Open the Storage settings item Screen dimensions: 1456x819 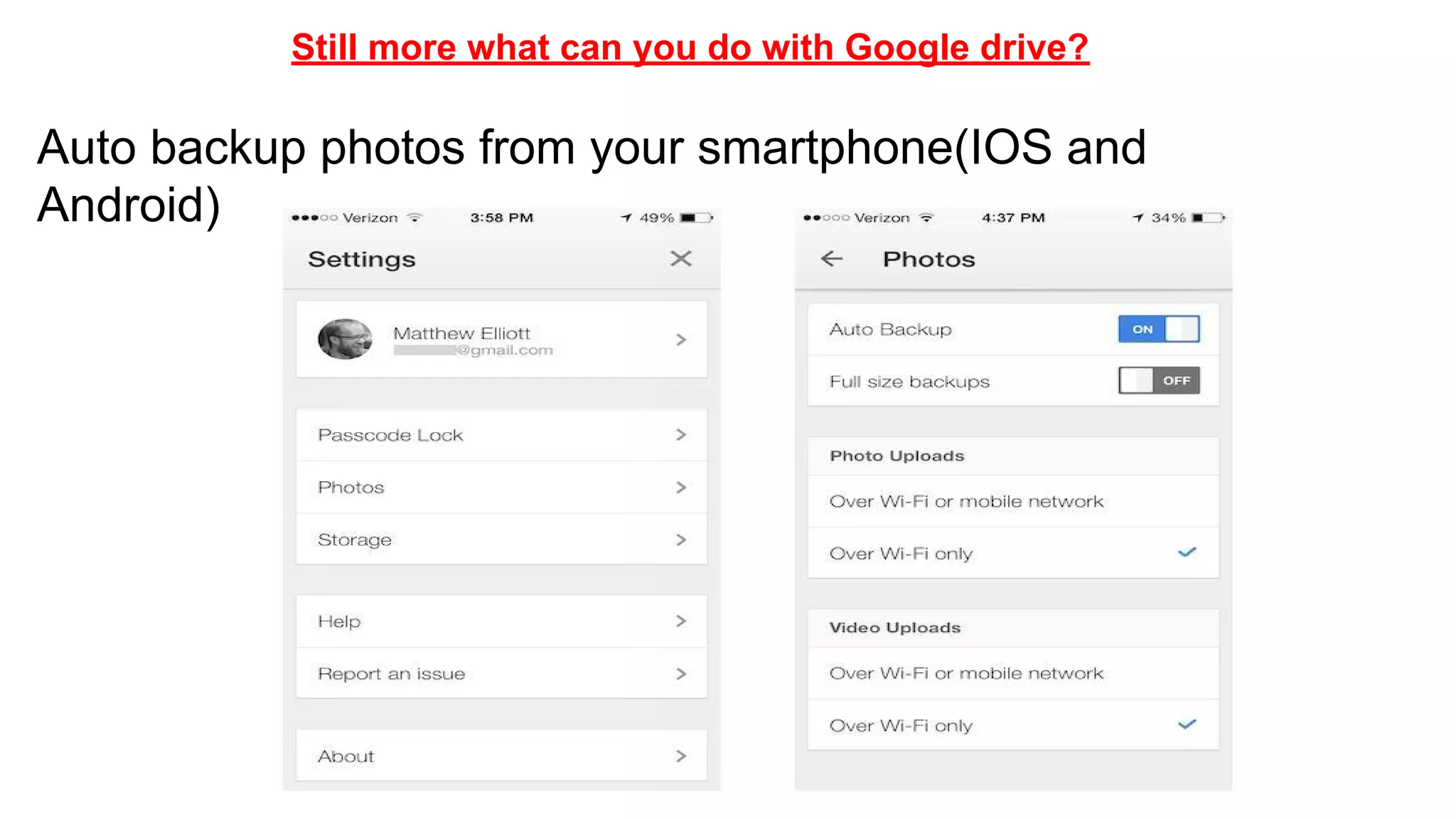pos(501,540)
